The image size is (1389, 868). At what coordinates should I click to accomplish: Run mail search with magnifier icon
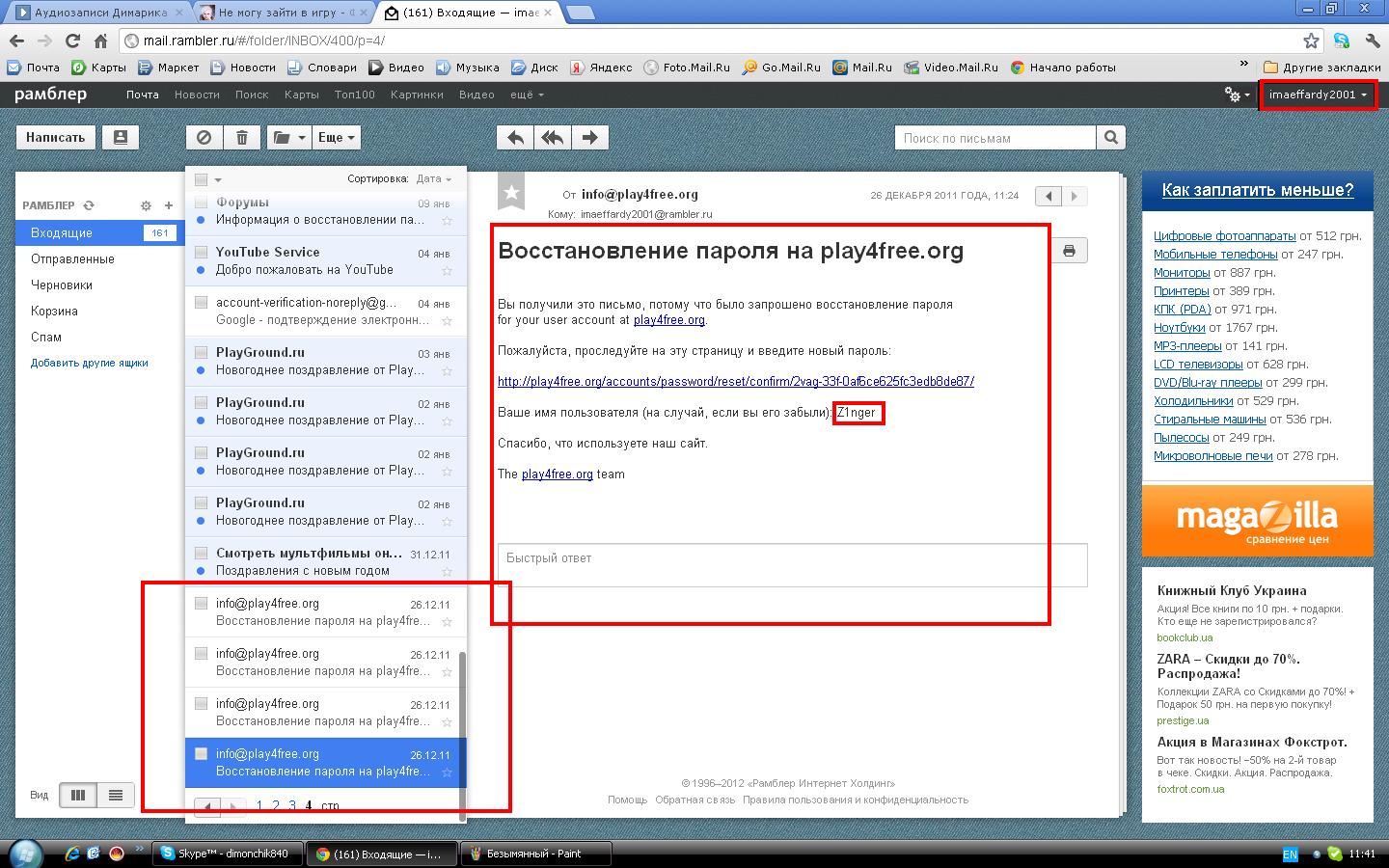(x=1111, y=138)
